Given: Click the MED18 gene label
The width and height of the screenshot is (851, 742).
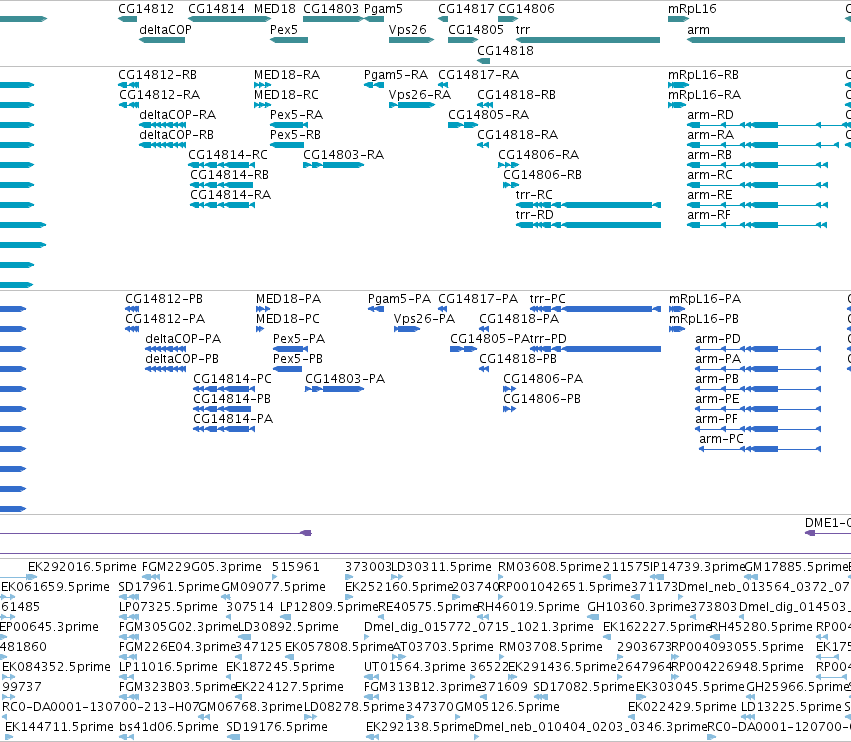Looking at the screenshot, I should 275,9.
